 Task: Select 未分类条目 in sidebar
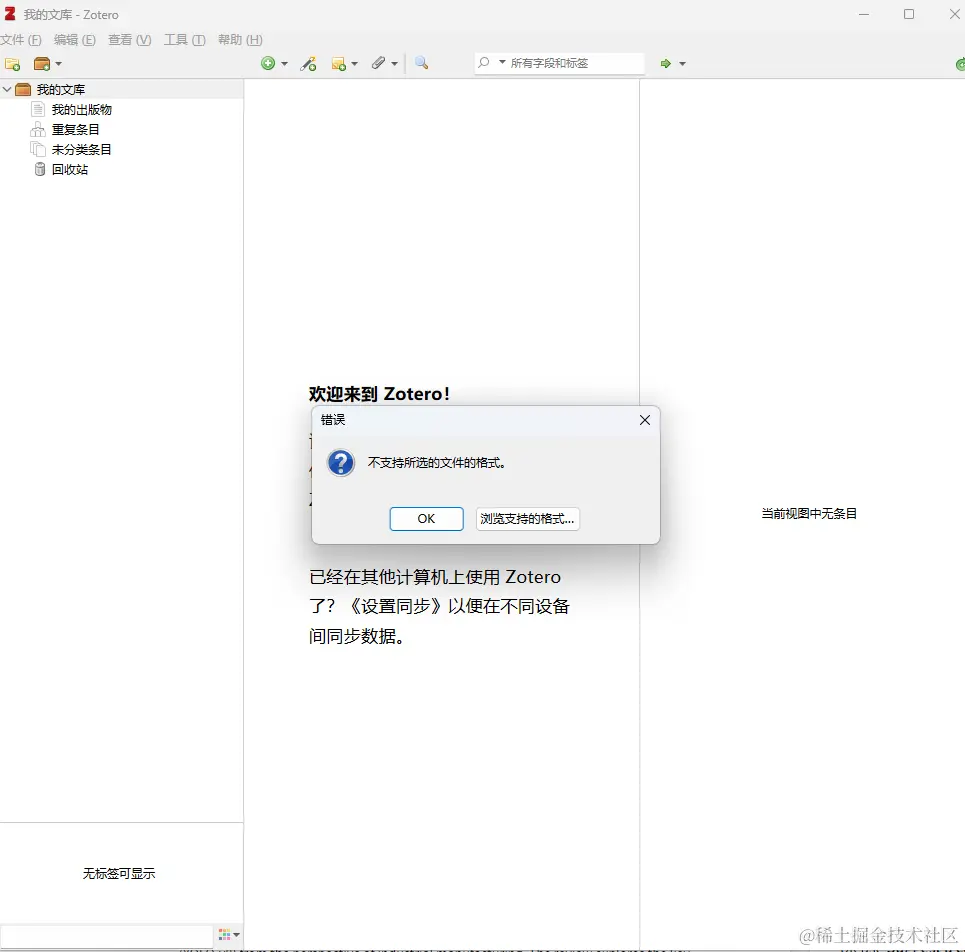81,150
